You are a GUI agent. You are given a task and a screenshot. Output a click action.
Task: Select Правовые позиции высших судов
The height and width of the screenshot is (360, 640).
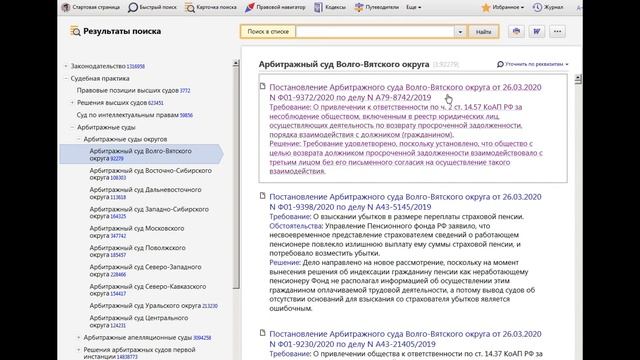coord(133,90)
